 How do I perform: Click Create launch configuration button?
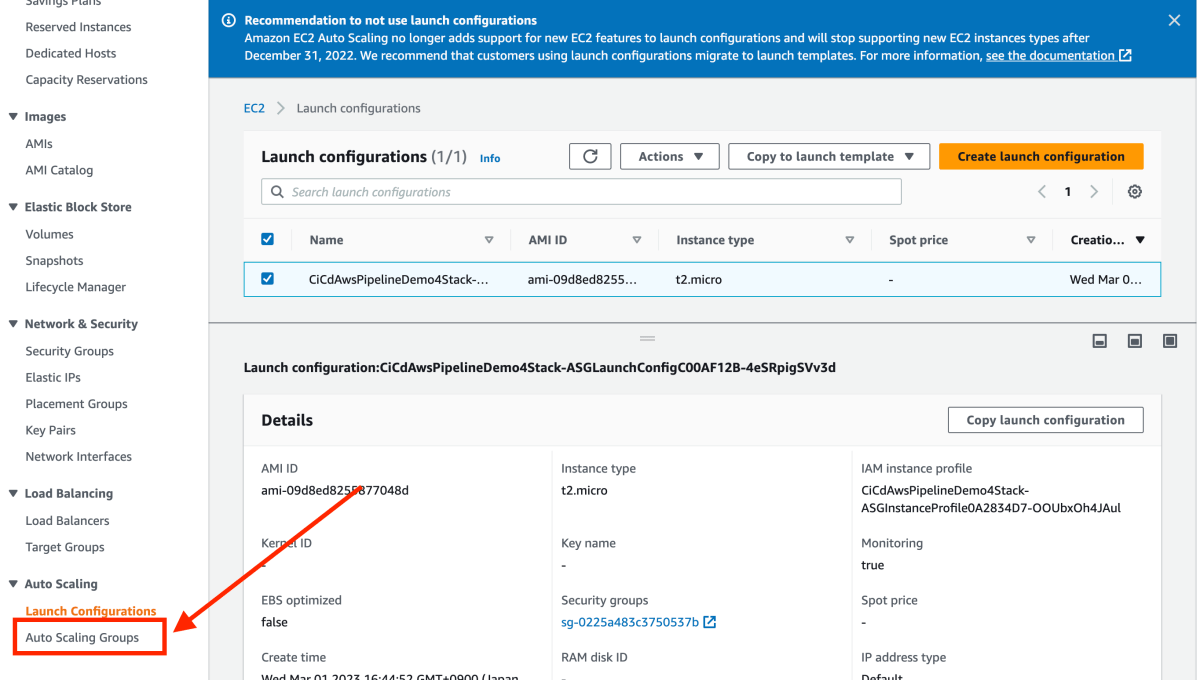tap(1041, 157)
